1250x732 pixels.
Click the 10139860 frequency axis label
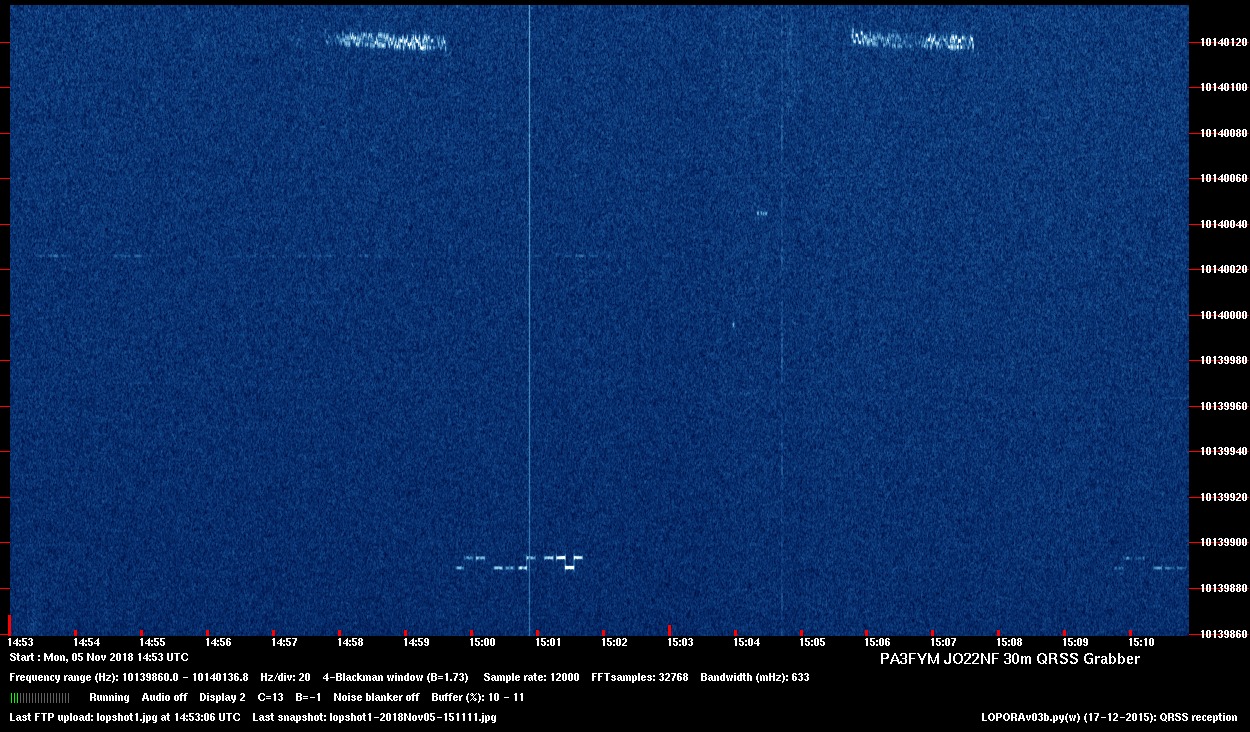[1223, 633]
